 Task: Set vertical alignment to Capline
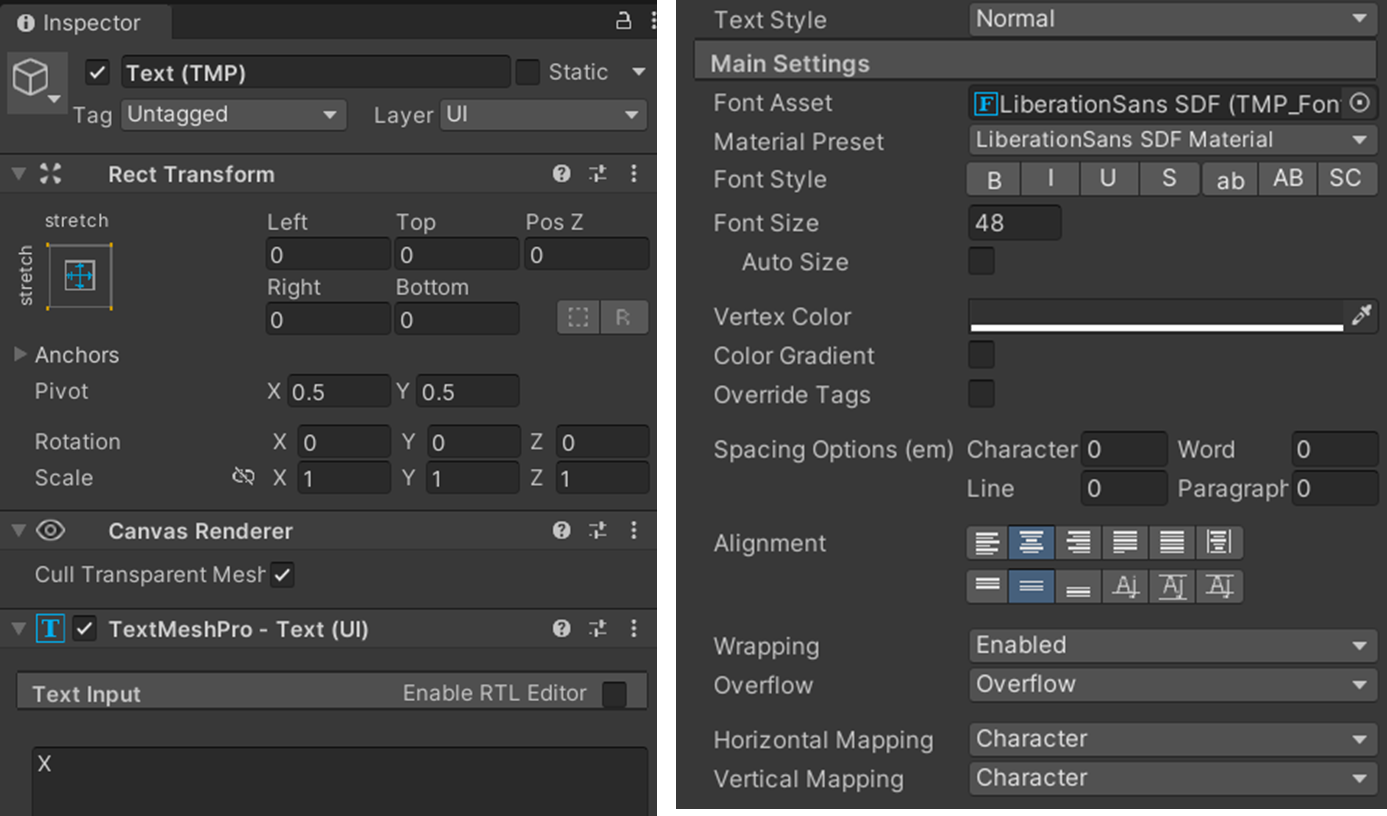click(x=1219, y=586)
